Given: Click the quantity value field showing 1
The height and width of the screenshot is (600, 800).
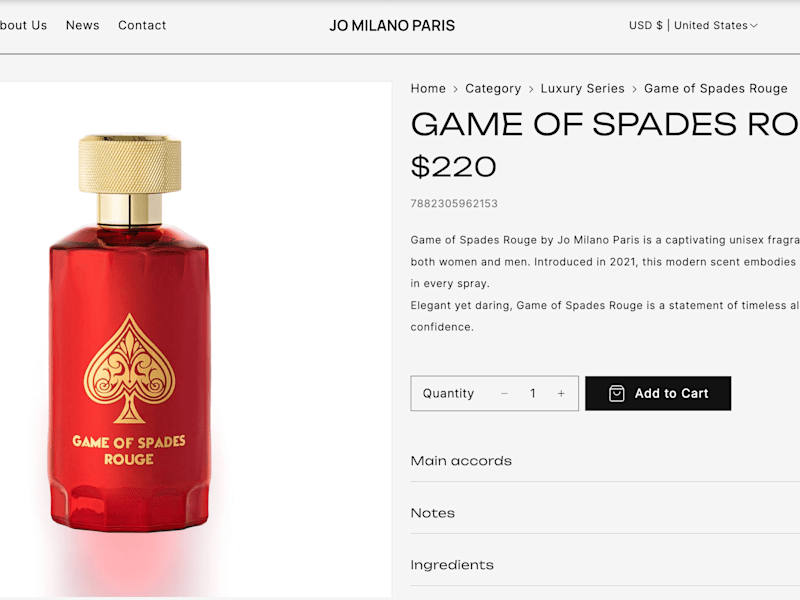Looking at the screenshot, I should pyautogui.click(x=533, y=393).
